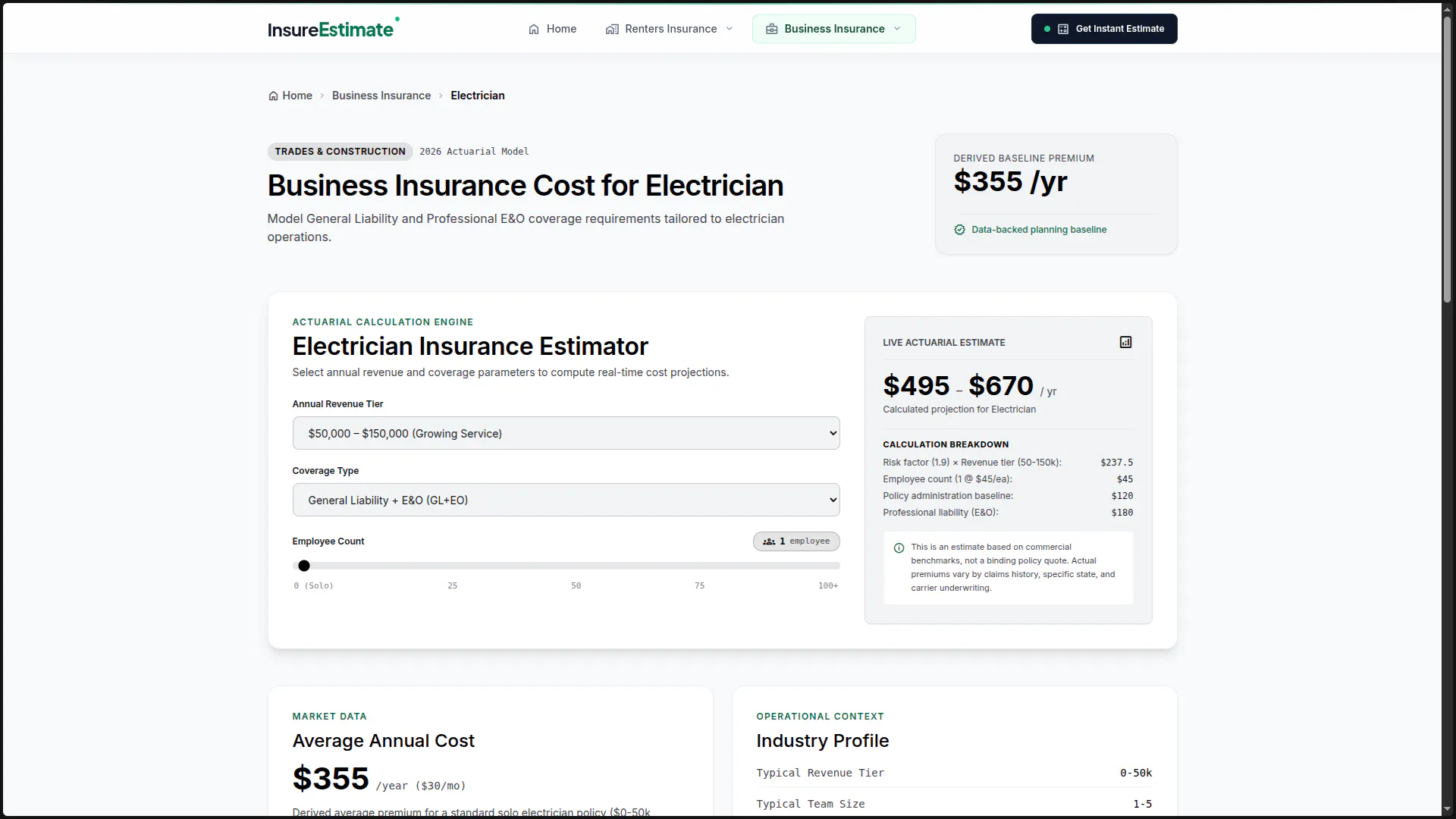Open the Annual Revenue Tier dropdown
Viewport: 1456px width, 819px height.
click(566, 433)
